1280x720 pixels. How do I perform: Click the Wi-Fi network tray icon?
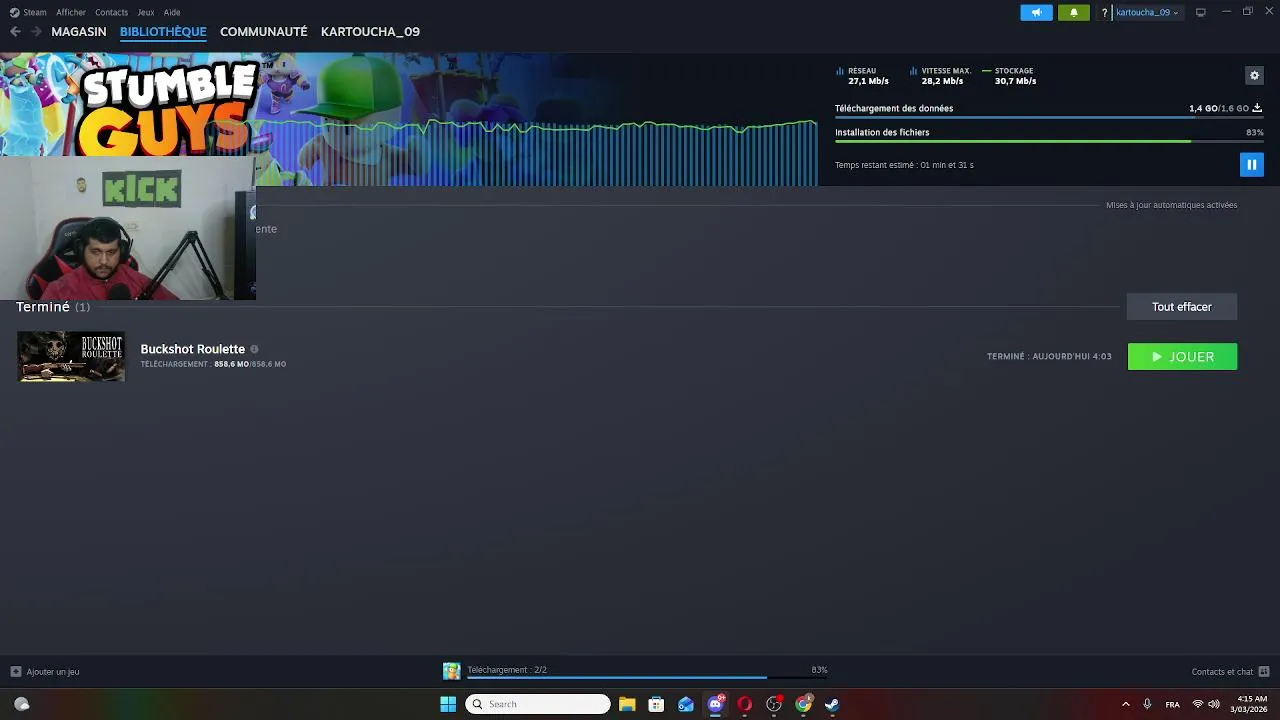1198,704
